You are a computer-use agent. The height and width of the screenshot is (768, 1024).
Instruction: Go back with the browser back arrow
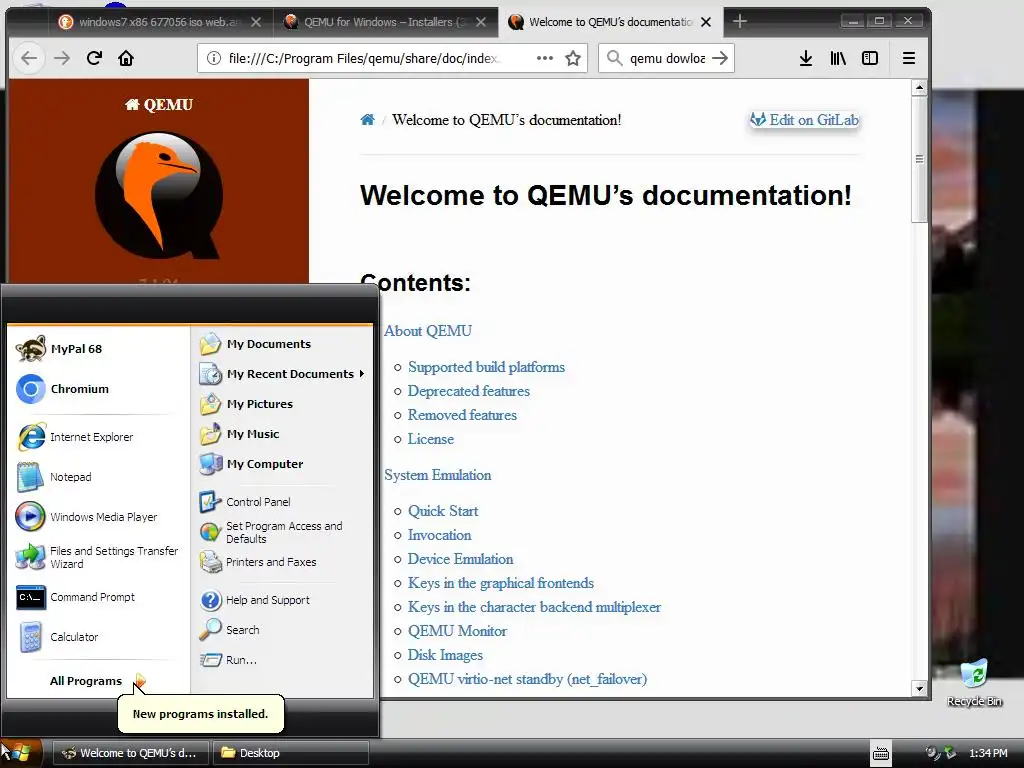[29, 58]
